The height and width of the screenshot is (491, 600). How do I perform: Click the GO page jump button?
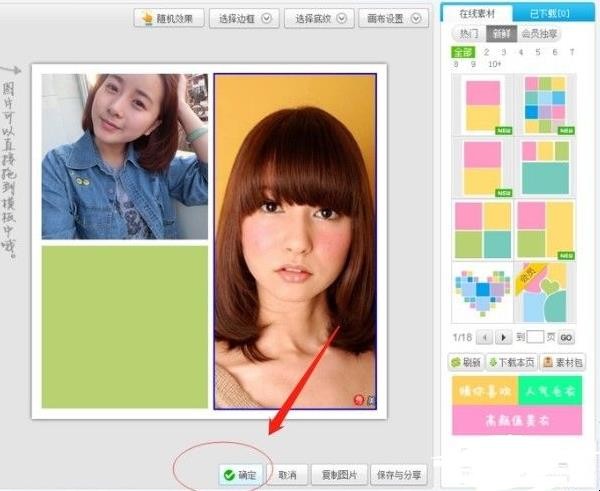tap(566, 338)
